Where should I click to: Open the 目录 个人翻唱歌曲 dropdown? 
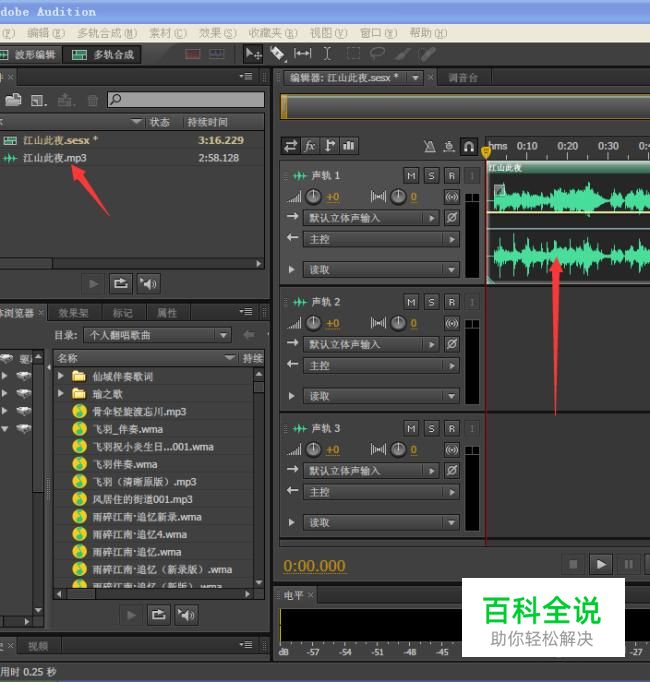pyautogui.click(x=157, y=335)
